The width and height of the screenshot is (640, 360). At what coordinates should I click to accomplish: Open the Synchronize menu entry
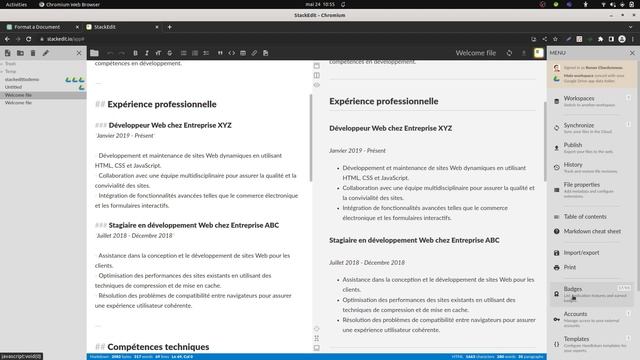pos(592,128)
